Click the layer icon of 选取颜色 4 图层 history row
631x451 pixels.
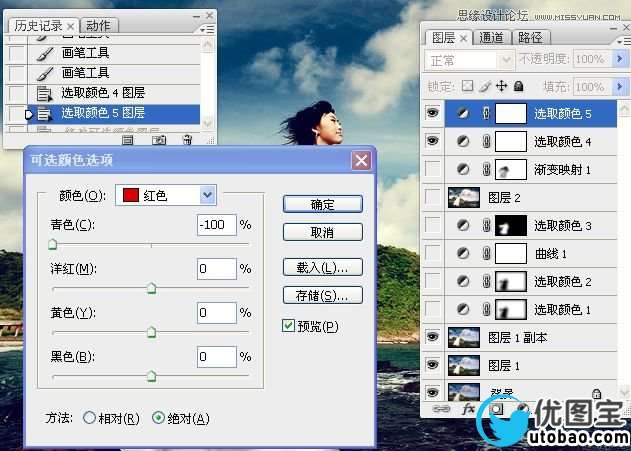44,93
